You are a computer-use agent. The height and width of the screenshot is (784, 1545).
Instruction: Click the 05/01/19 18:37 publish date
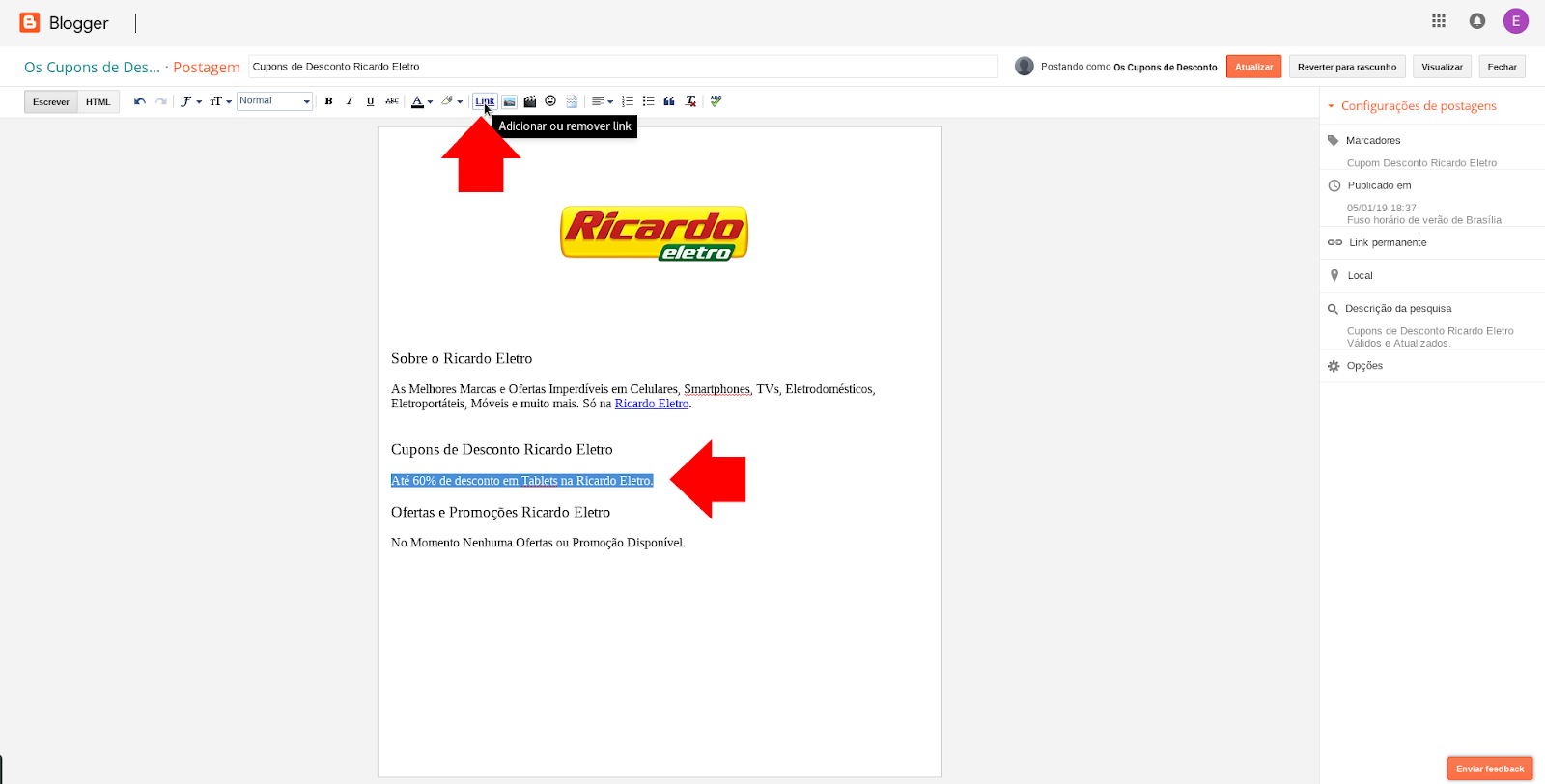click(1382, 208)
